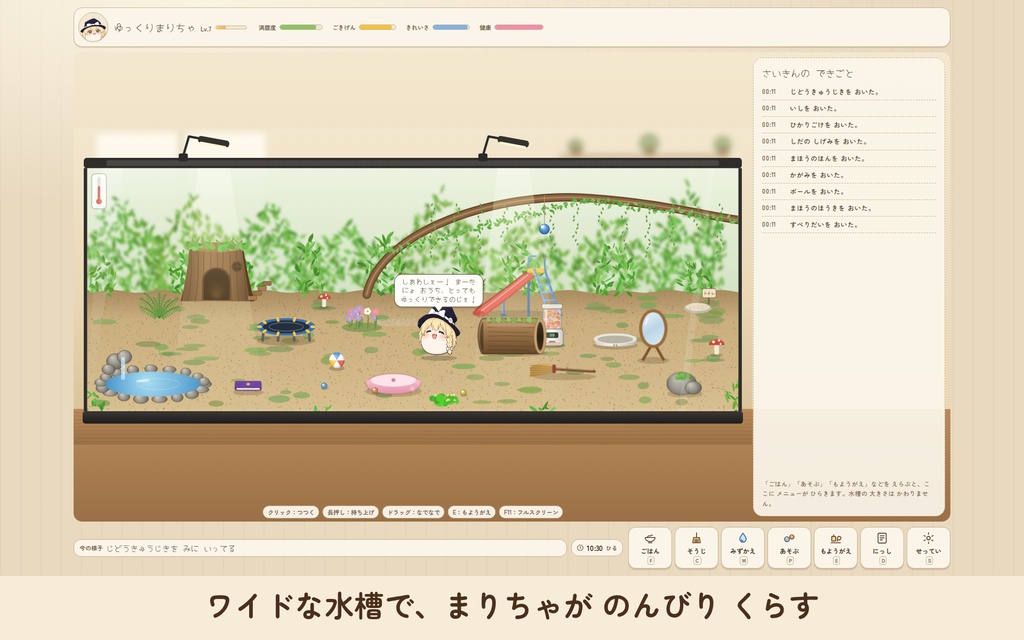The height and width of the screenshot is (640, 1024).
Task: Click the yukkuri Marisa character
Action: pos(438,332)
